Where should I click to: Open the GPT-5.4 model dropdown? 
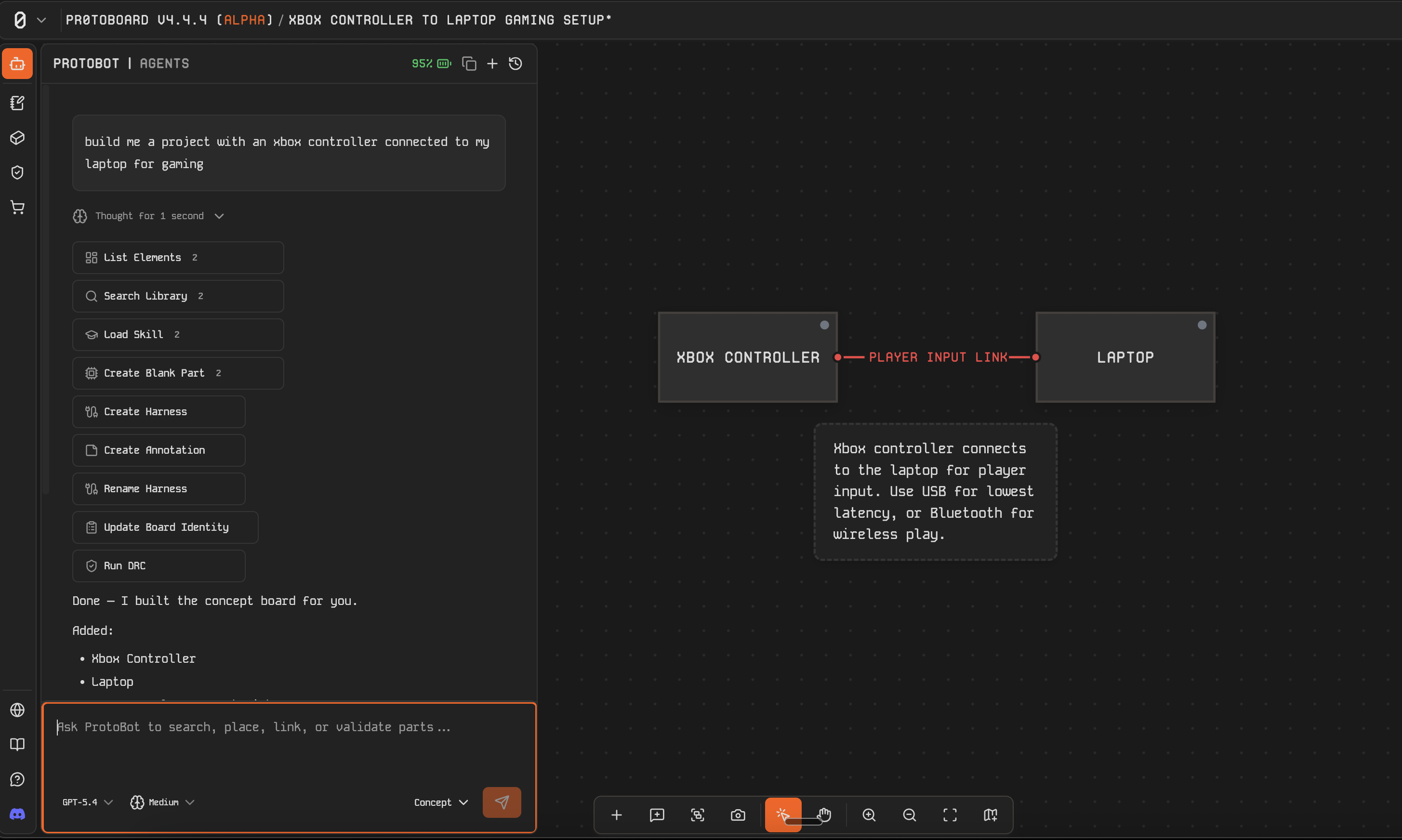pyautogui.click(x=88, y=802)
